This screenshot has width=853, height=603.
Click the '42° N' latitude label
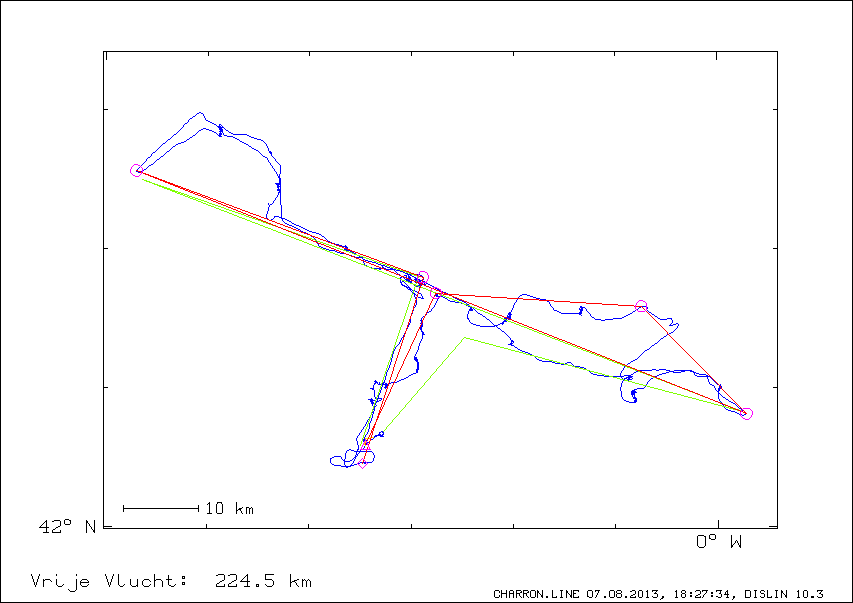coord(67,526)
